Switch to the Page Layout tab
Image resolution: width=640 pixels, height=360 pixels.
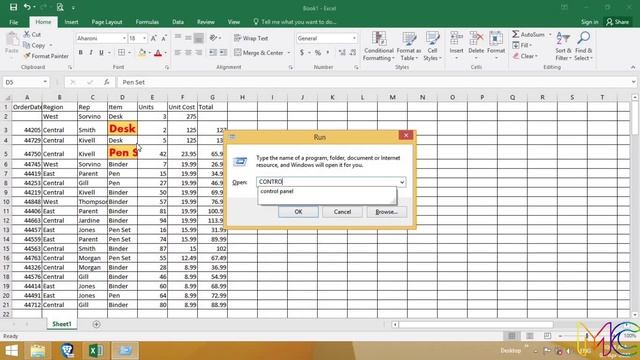(107, 22)
